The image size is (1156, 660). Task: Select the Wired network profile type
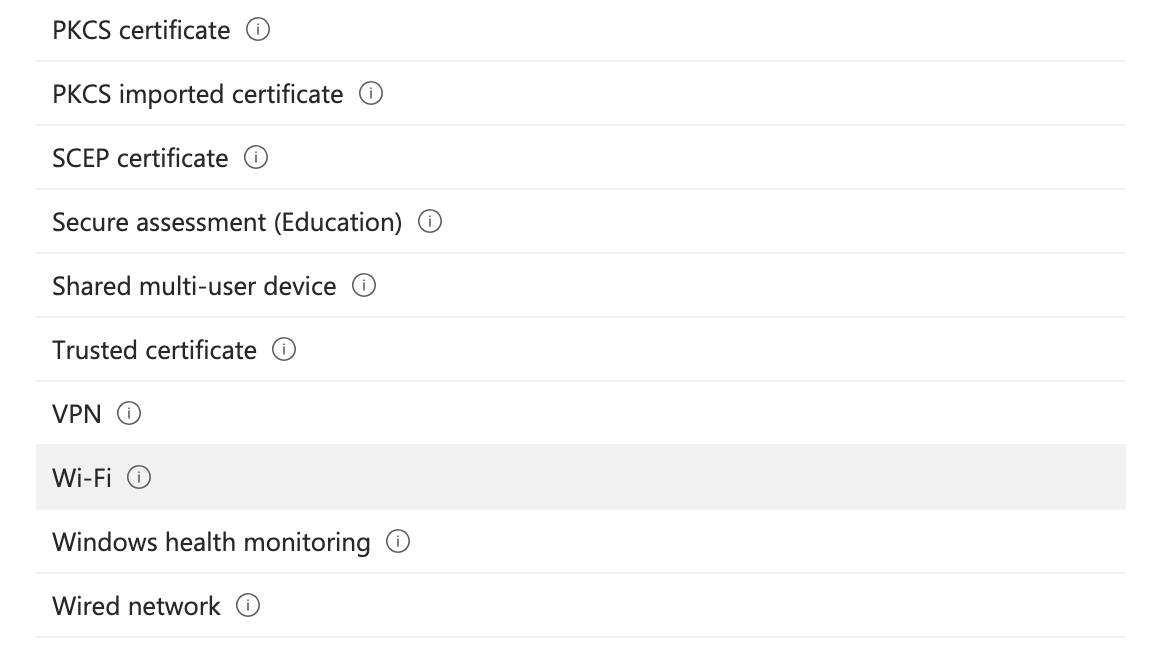coord(135,605)
